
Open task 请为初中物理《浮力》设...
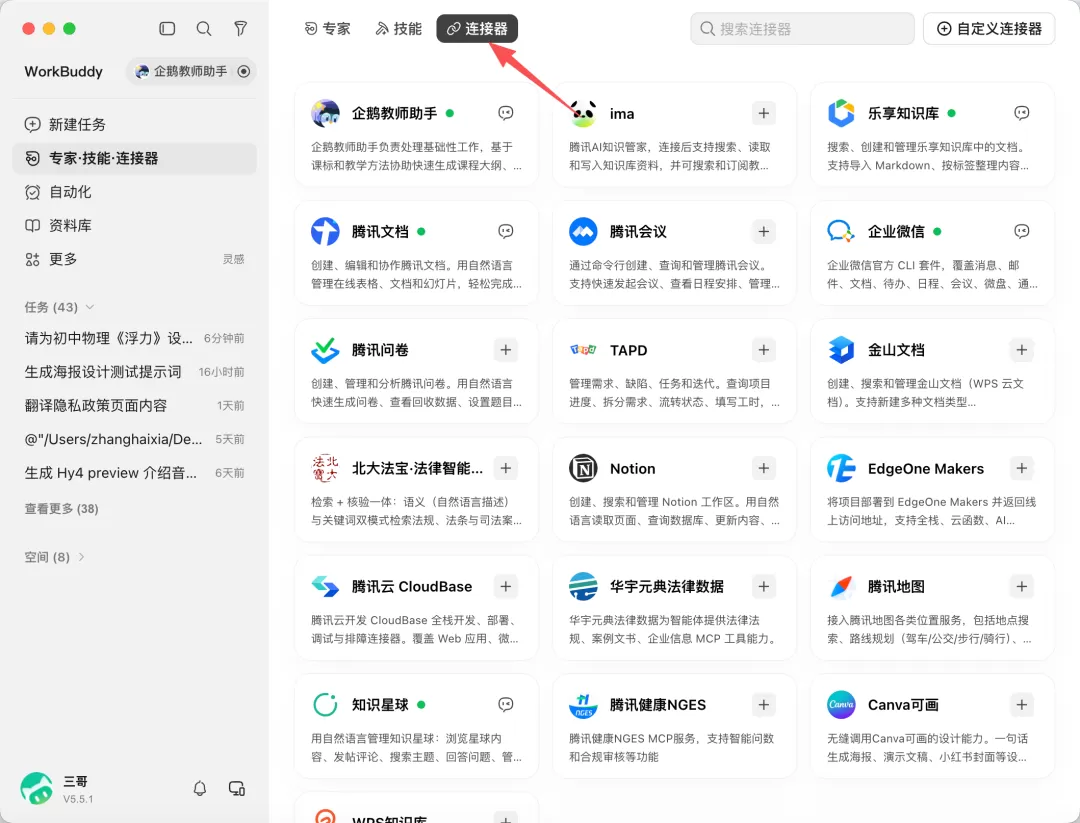(x=134, y=338)
